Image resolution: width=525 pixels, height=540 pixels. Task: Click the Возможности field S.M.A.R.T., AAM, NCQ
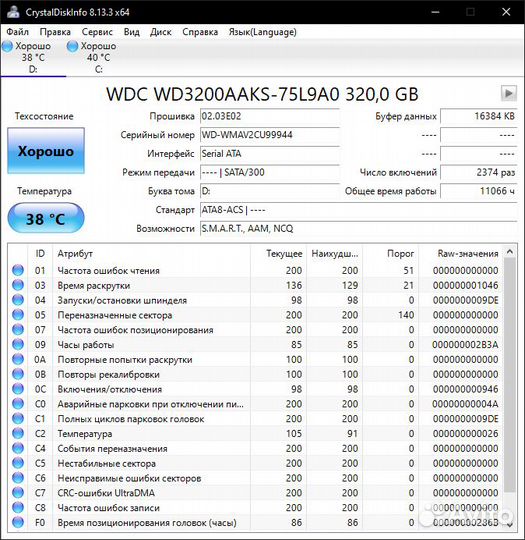pos(359,229)
